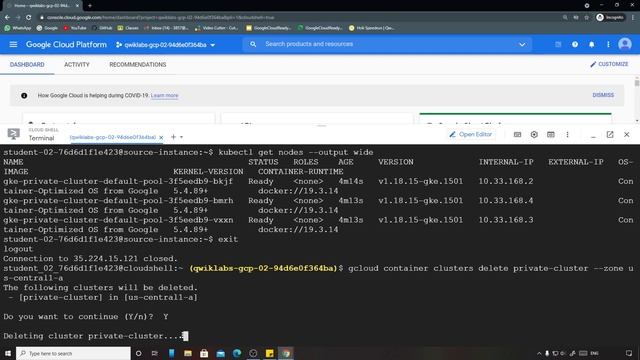Dismiss the COVID-19 banner
640x360 pixels.
pos(603,95)
